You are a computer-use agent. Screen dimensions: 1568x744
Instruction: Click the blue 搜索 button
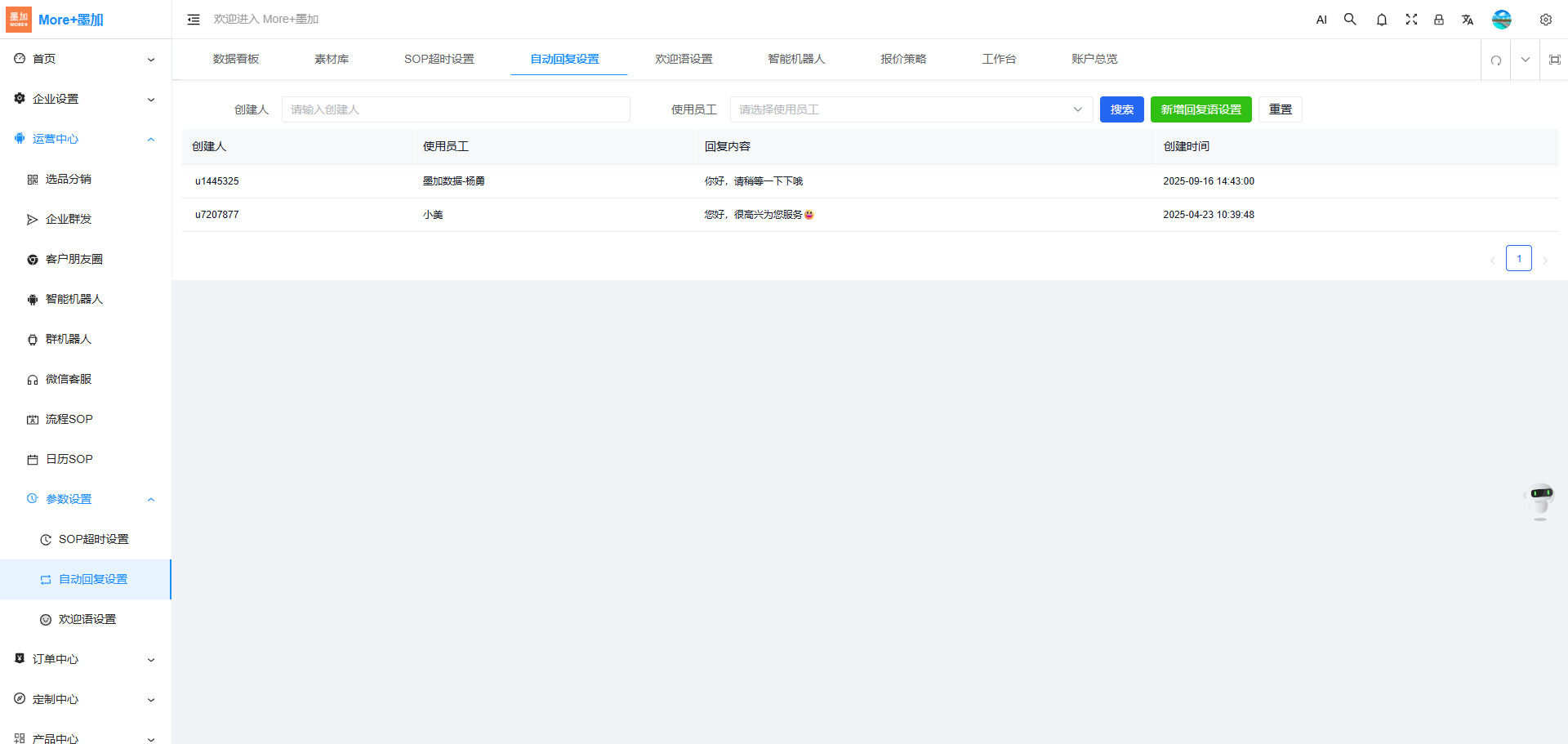click(1121, 109)
